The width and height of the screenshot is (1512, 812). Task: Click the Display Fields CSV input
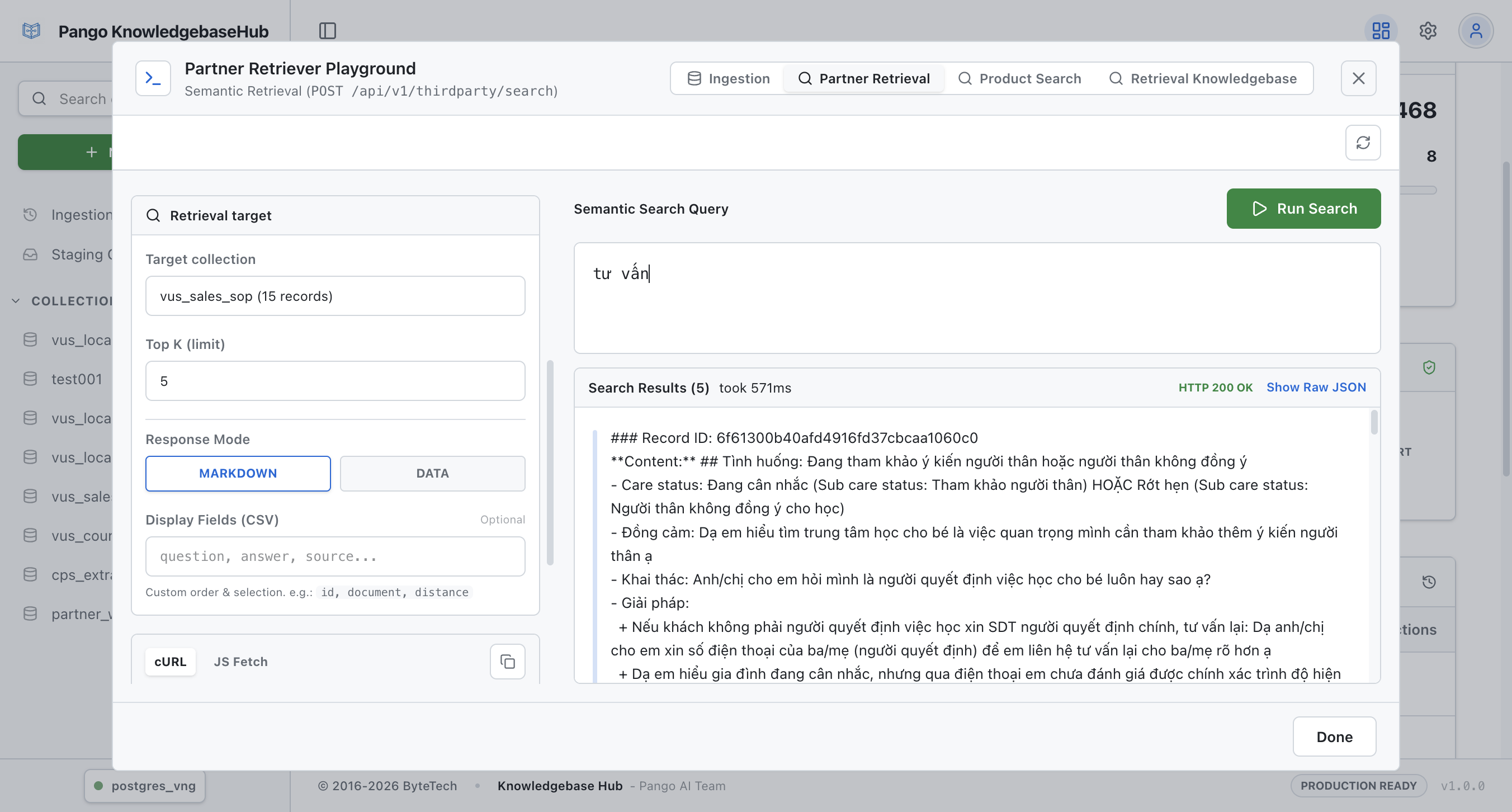pyautogui.click(x=335, y=556)
